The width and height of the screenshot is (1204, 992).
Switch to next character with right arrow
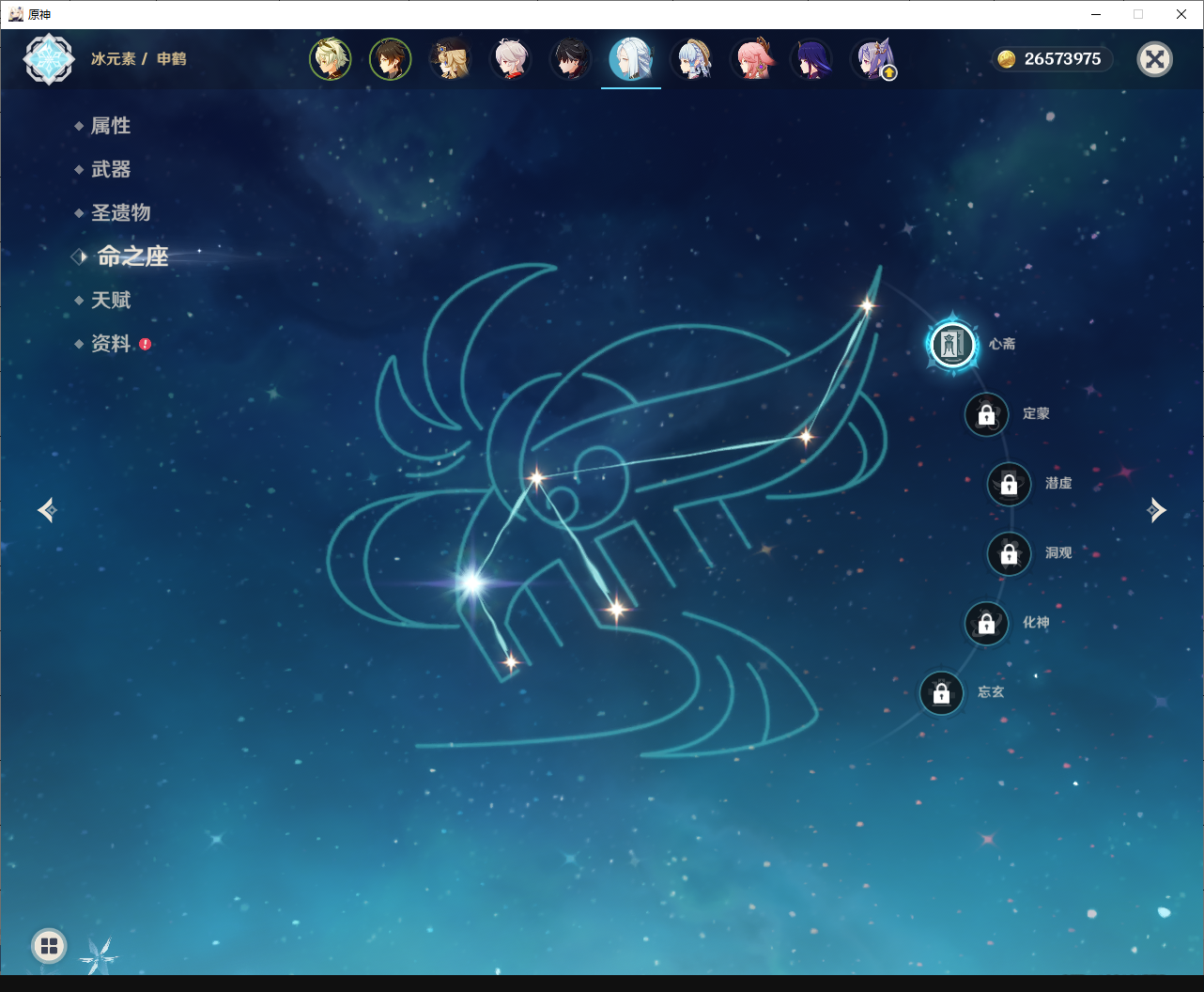pos(1156,510)
